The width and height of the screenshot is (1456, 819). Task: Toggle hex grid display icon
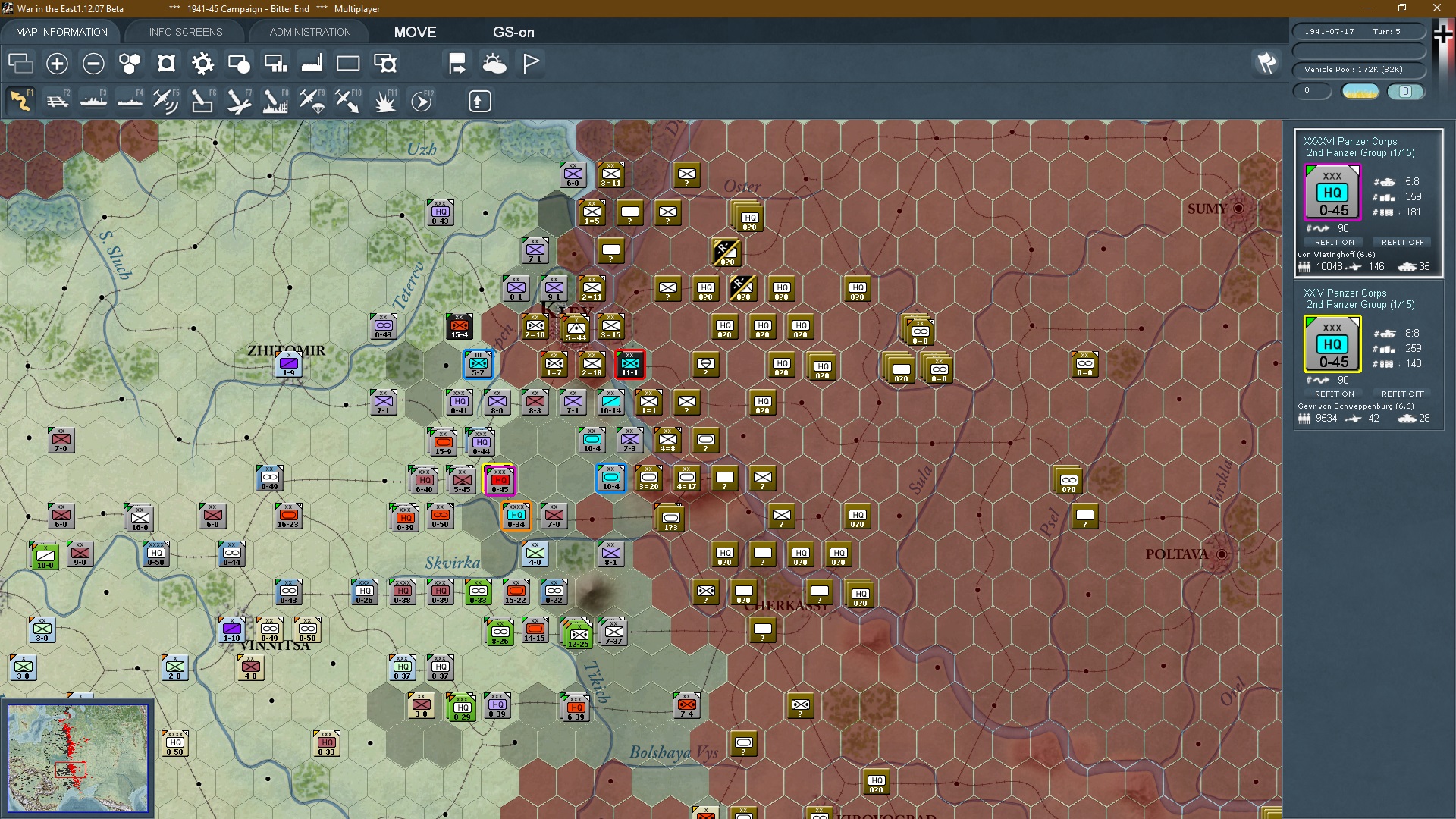[130, 64]
